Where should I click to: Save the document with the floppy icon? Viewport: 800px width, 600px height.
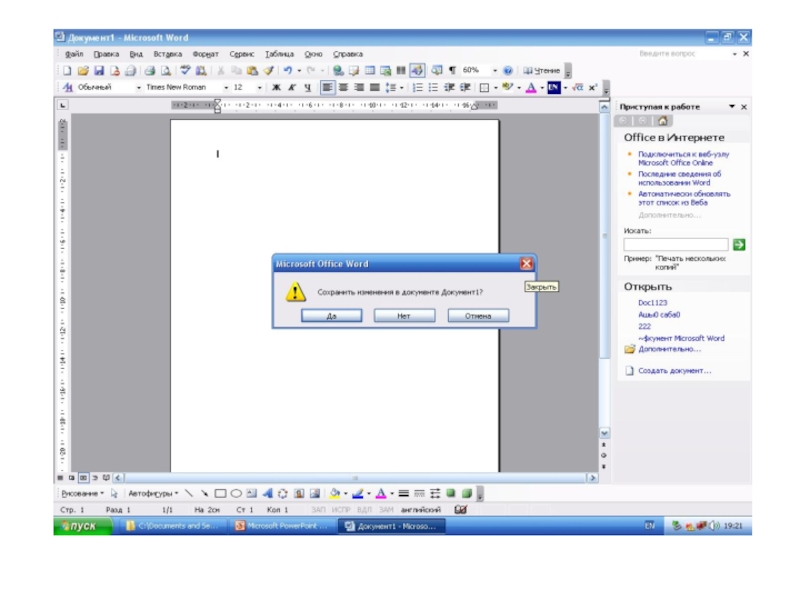pyautogui.click(x=99, y=70)
